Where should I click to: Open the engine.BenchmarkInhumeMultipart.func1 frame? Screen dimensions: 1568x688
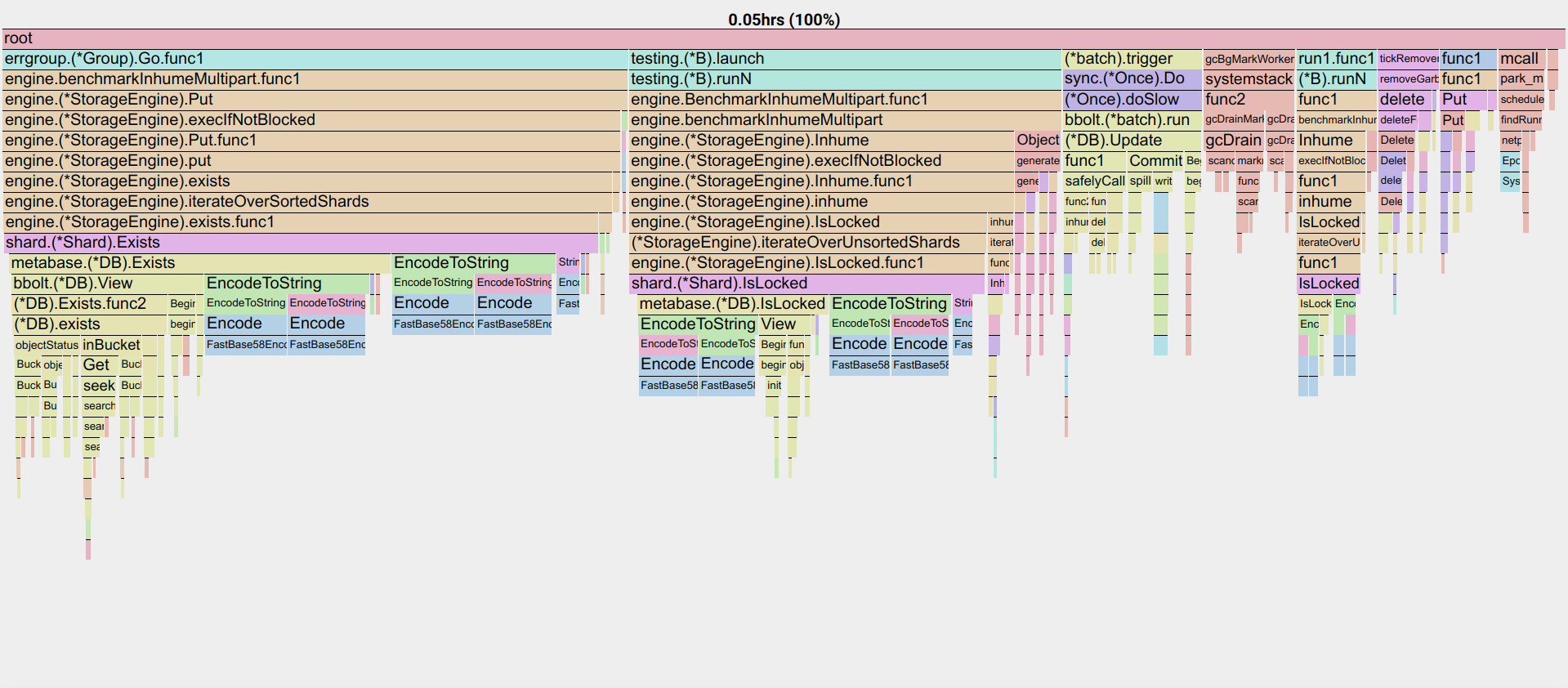coord(845,100)
